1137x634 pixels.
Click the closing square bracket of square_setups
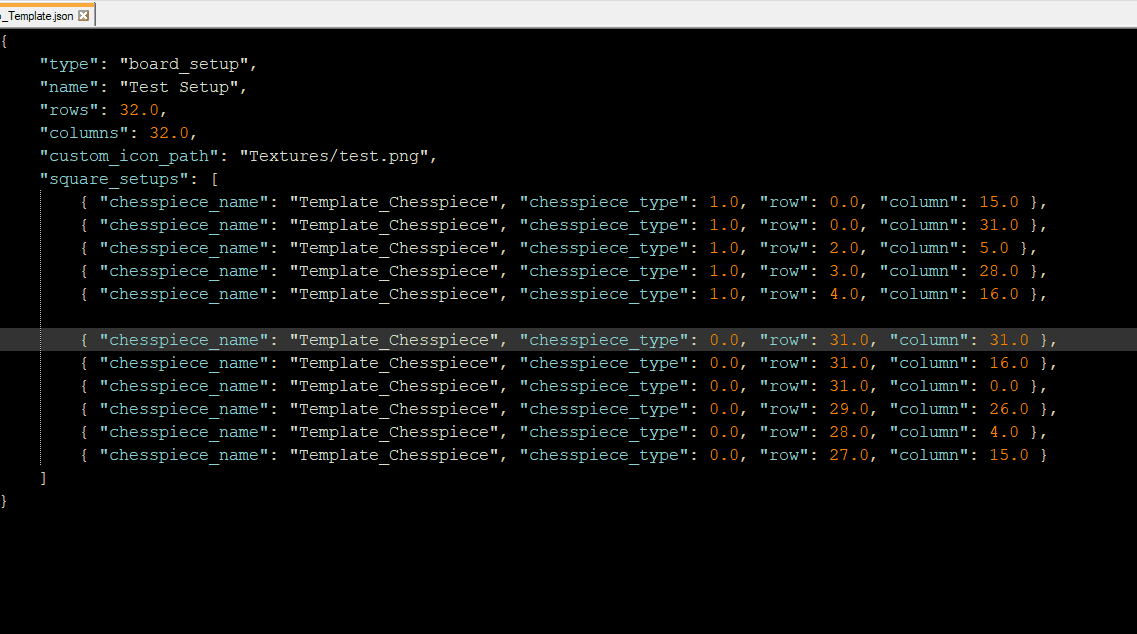click(x=44, y=478)
